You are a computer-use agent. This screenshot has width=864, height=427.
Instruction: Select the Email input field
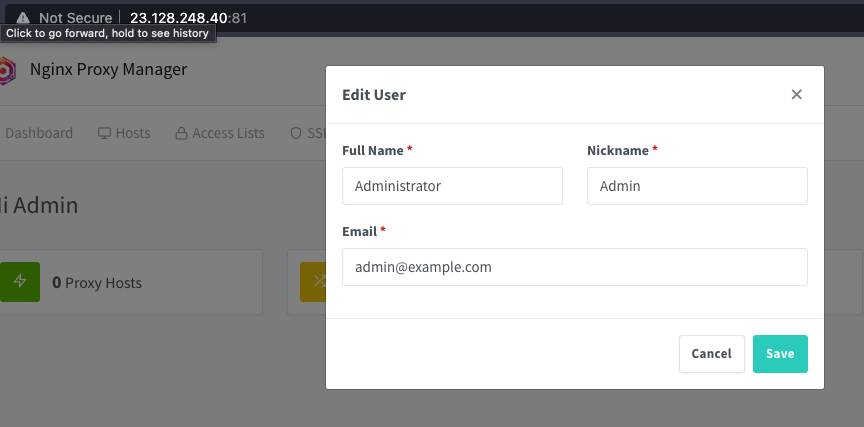(x=574, y=267)
